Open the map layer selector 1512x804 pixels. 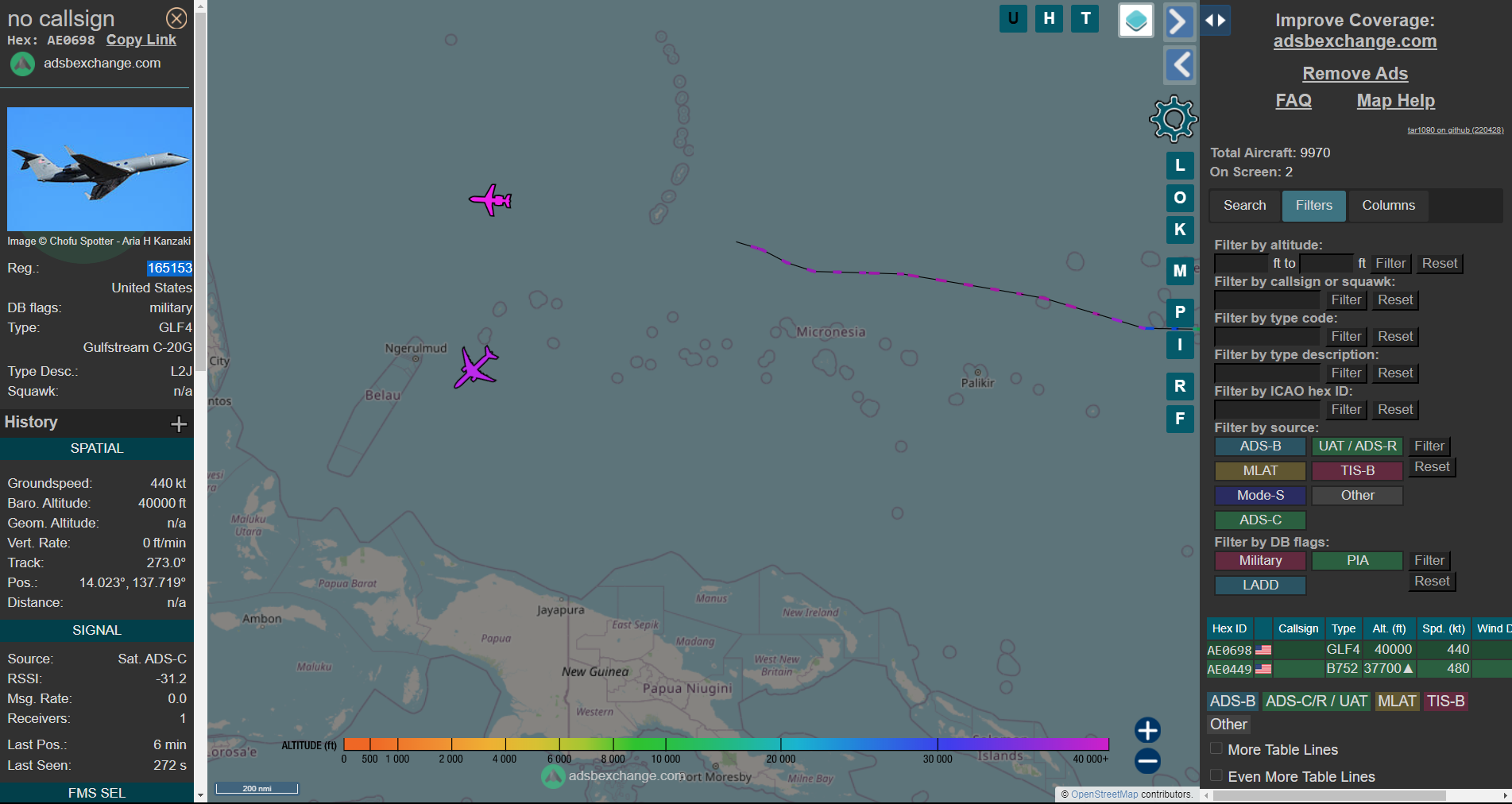pos(1136,21)
